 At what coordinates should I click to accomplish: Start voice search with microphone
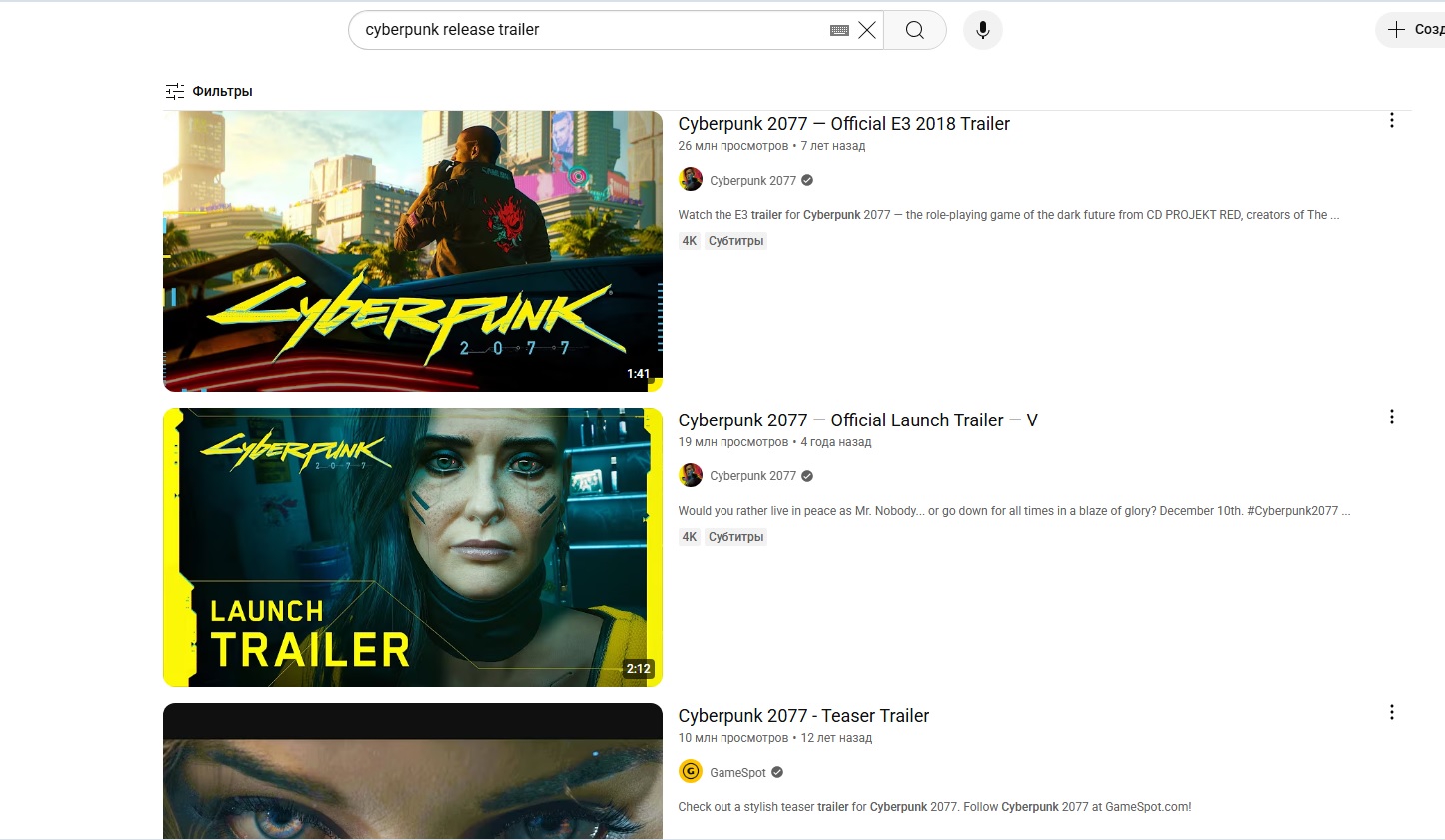983,30
